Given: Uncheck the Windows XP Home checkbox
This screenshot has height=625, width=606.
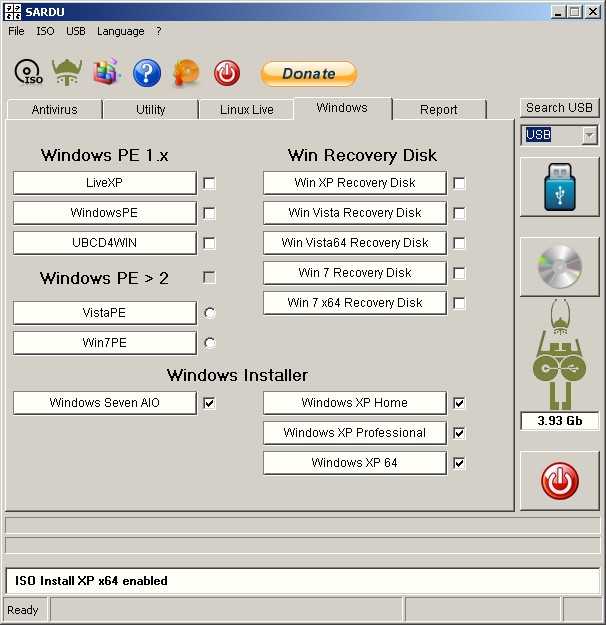Looking at the screenshot, I should click(x=459, y=403).
